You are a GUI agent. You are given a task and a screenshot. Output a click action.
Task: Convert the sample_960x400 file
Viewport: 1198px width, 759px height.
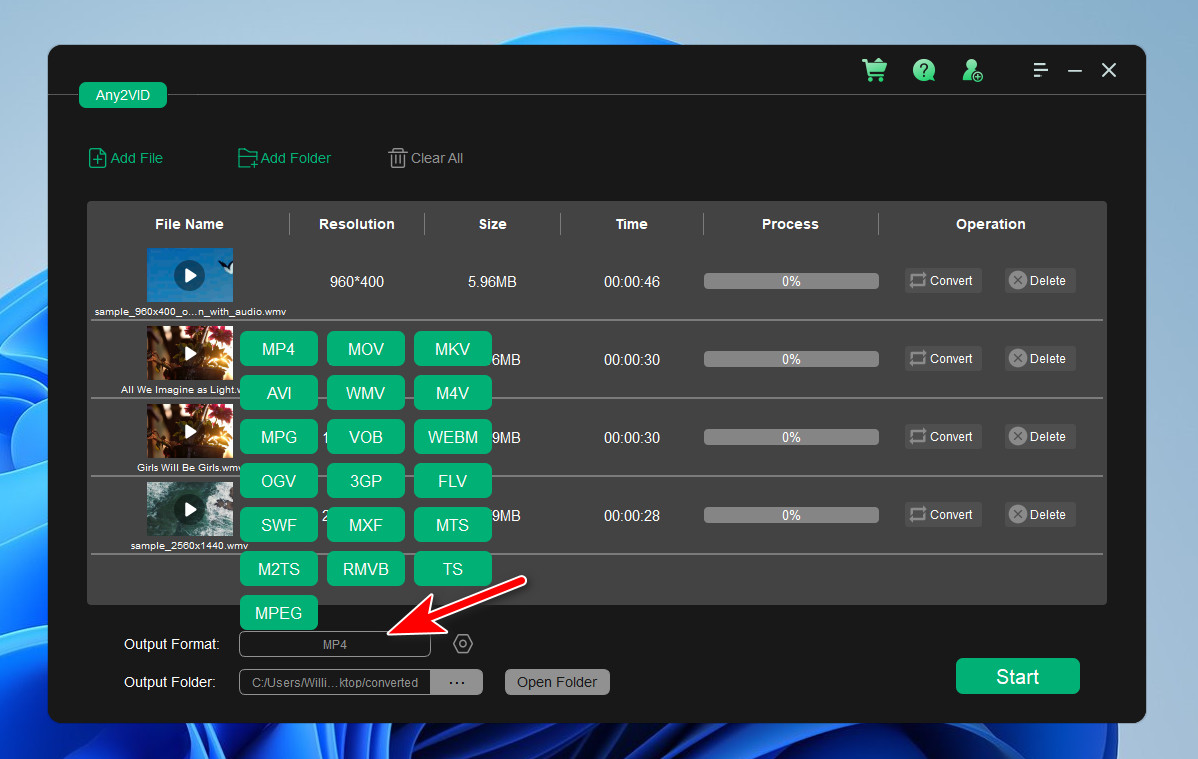click(943, 281)
